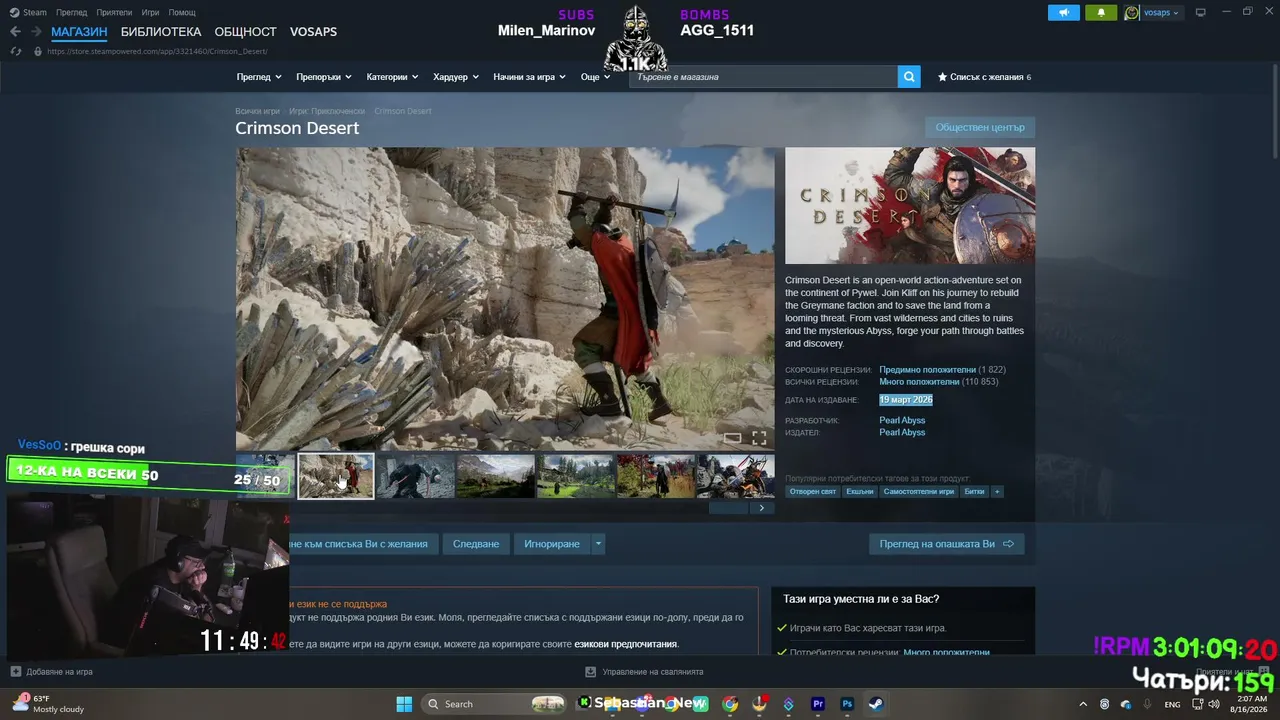Expand the Начини за игра dropdown

pos(529,77)
